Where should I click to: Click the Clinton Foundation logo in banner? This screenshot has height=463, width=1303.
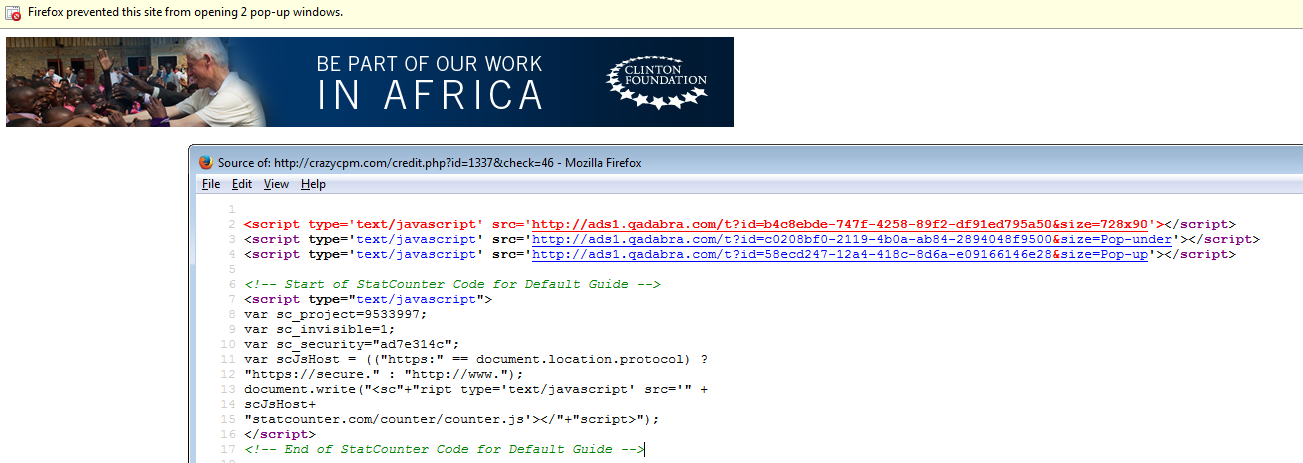pos(657,82)
